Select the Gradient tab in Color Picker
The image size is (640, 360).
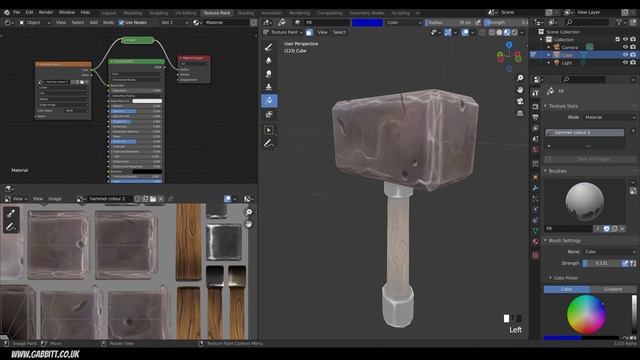pyautogui.click(x=613, y=289)
